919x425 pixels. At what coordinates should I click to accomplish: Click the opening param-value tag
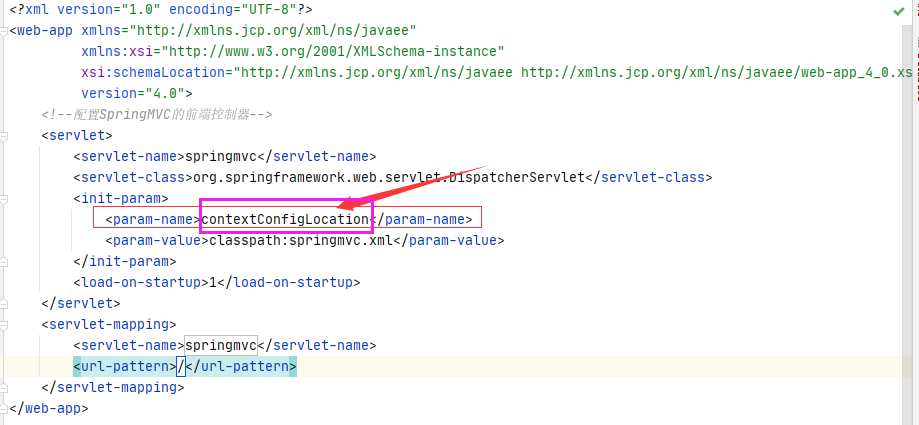[157, 240]
